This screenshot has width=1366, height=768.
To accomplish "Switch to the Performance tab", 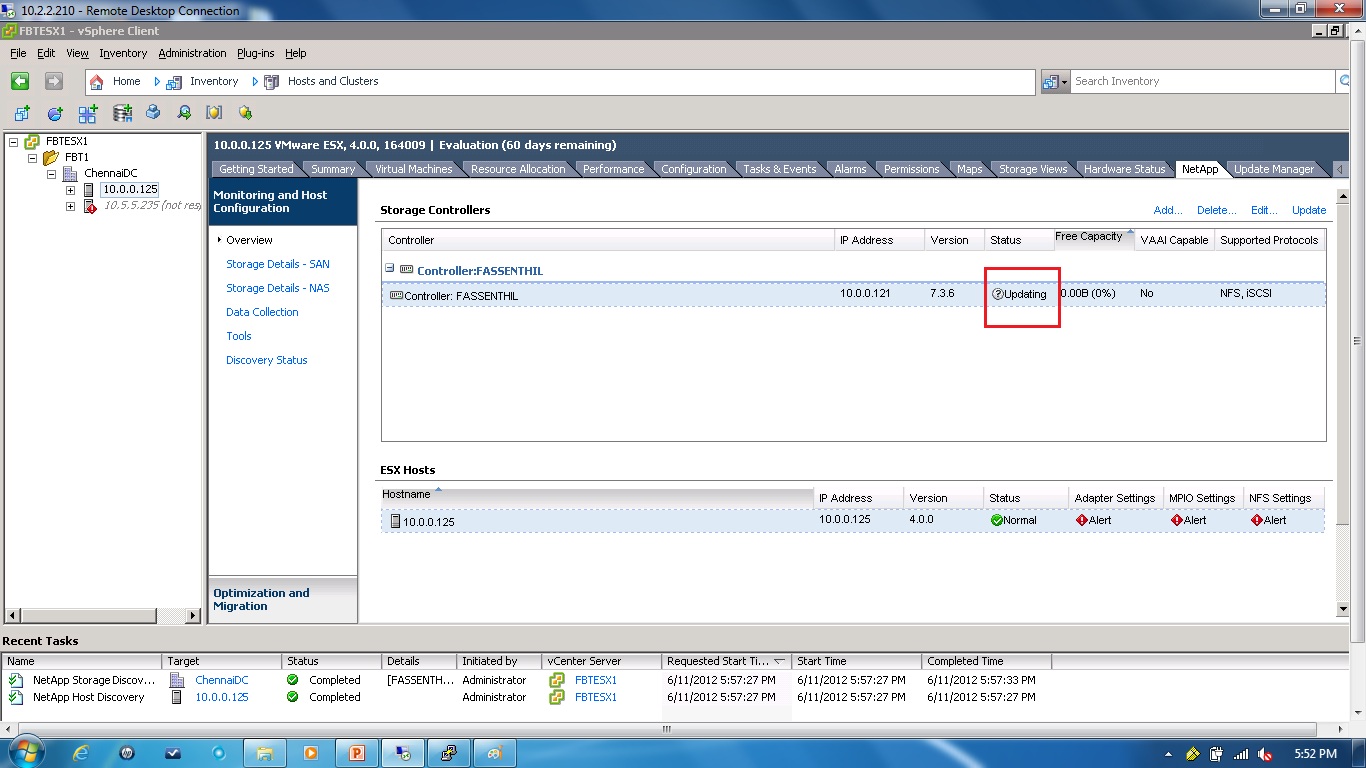I will pyautogui.click(x=614, y=168).
